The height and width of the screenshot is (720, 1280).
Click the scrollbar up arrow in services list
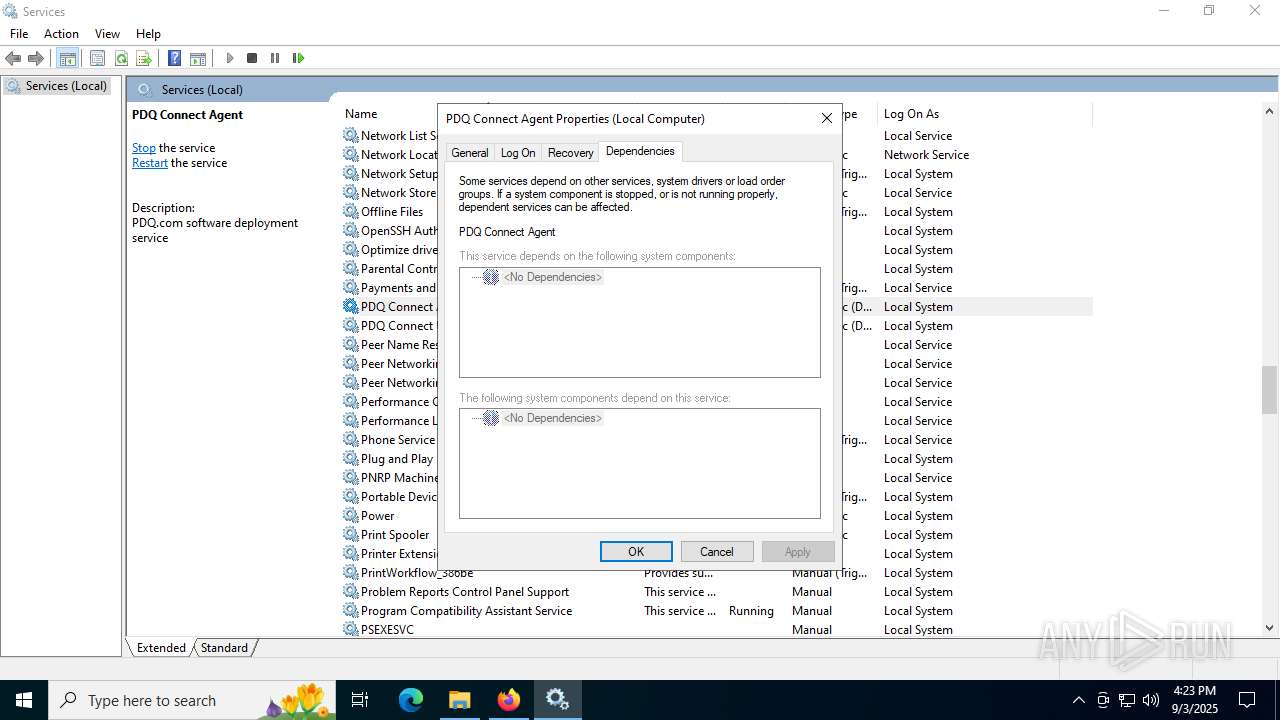tap(1269, 112)
